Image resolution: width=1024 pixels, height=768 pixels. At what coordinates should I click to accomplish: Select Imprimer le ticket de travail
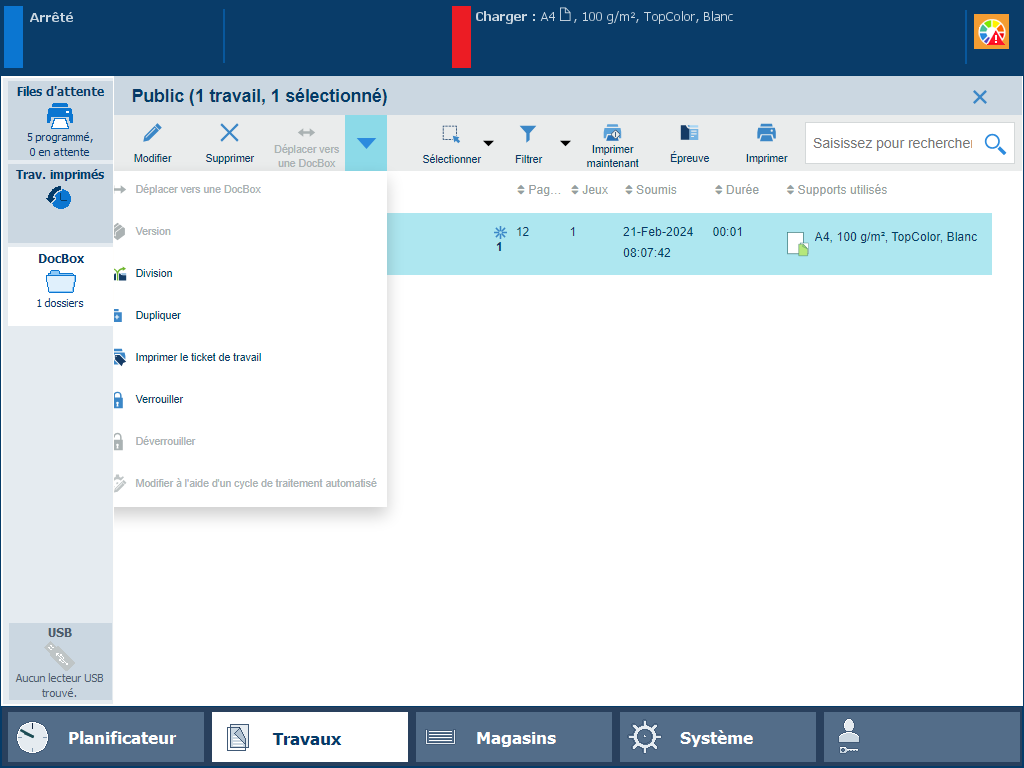(x=198, y=357)
